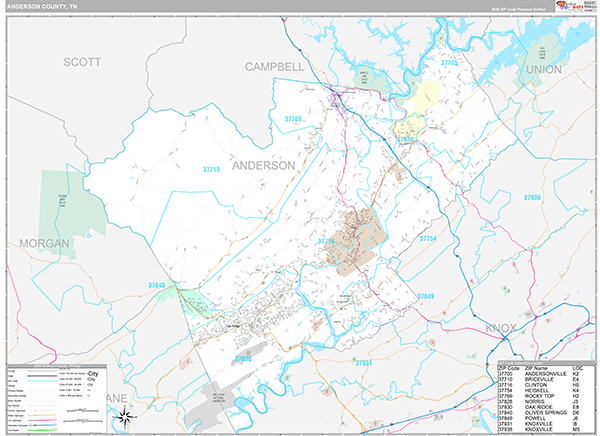This screenshot has width=600, height=436.
Task: Select the KNOX county label
Action: 501,328
